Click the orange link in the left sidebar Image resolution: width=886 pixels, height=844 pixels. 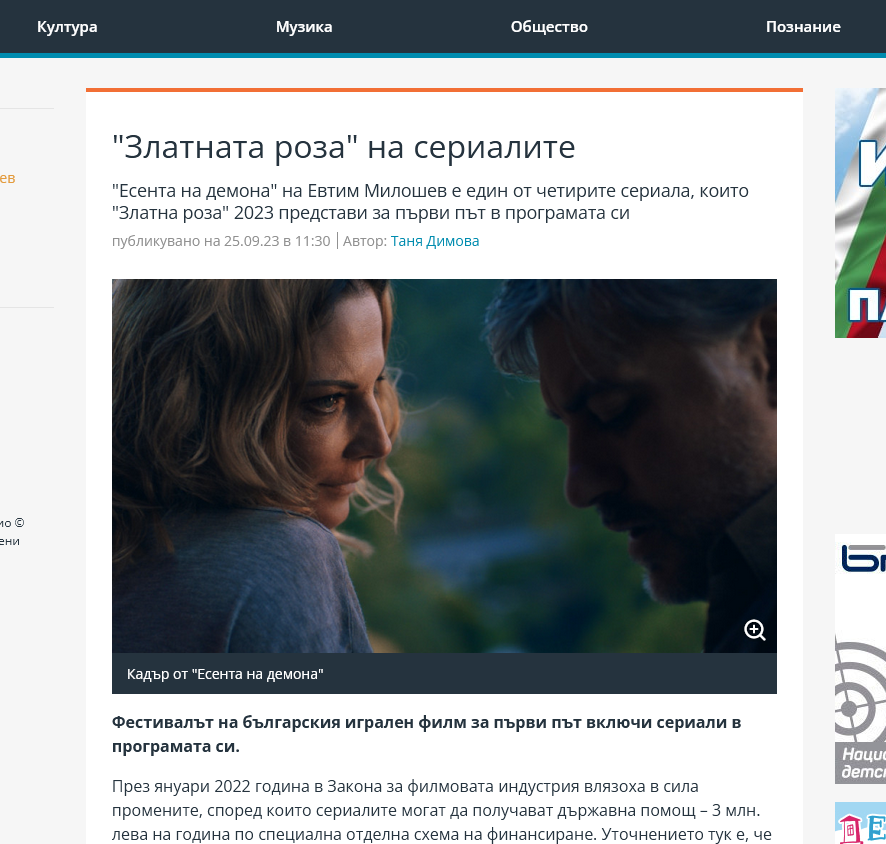[x=8, y=179]
